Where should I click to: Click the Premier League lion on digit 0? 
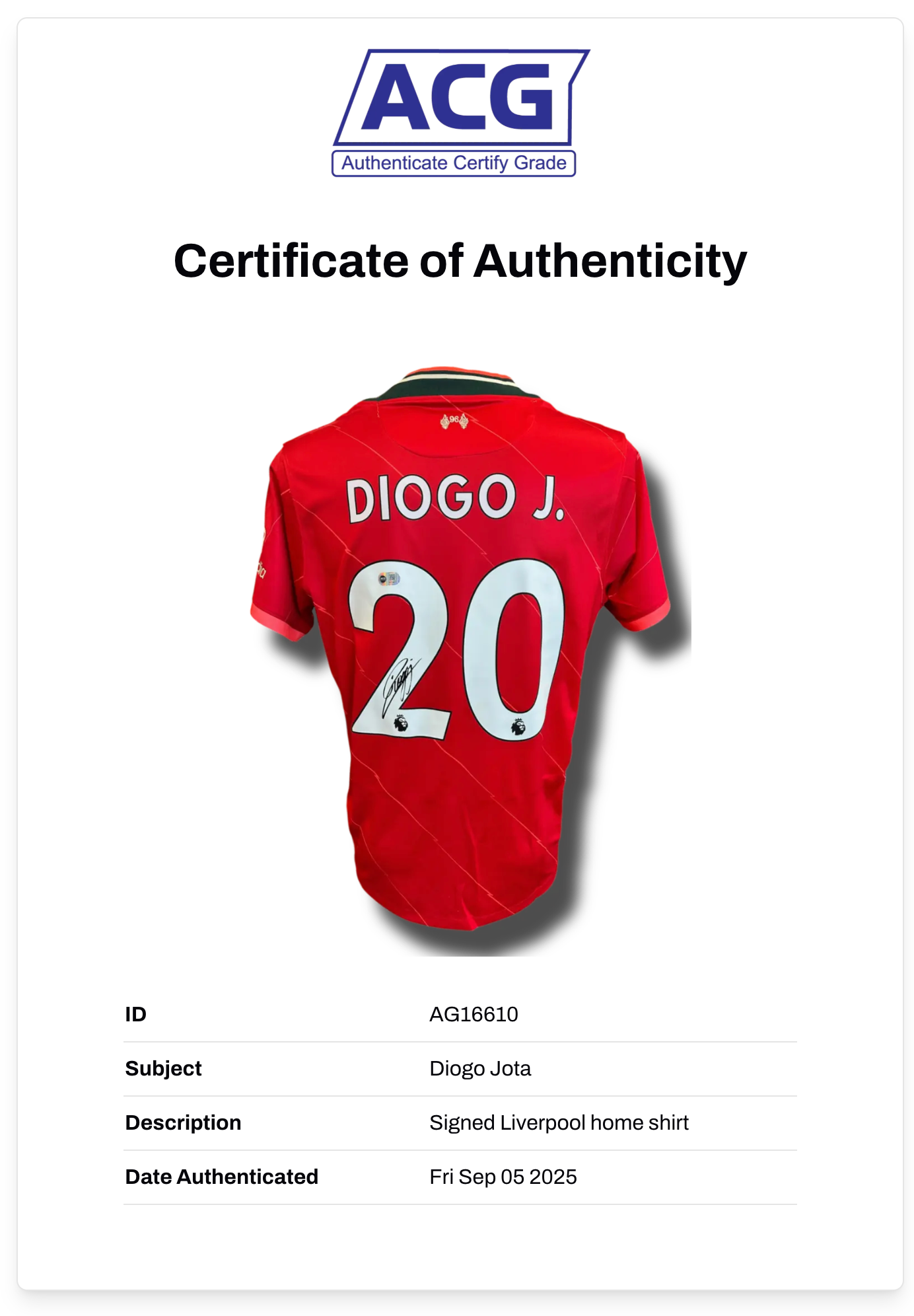(518, 727)
